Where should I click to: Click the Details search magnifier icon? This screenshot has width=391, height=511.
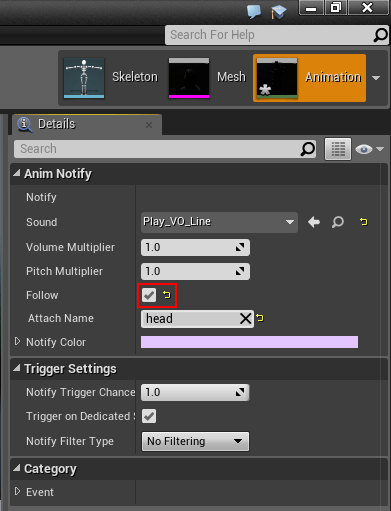click(307, 149)
